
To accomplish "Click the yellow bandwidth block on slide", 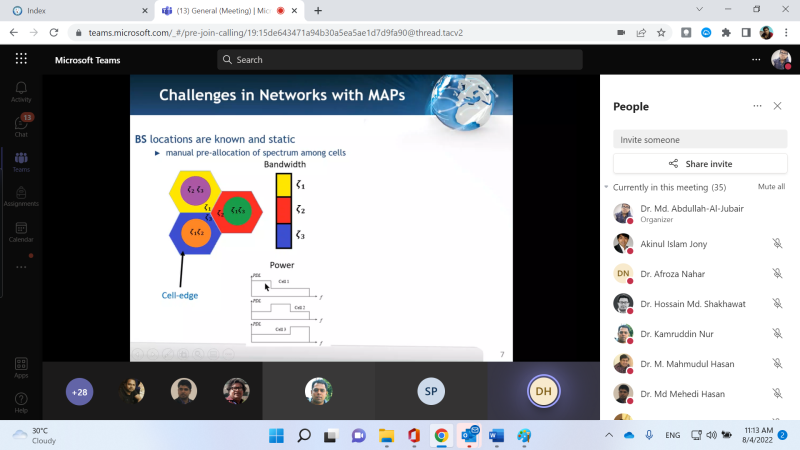I will pos(284,185).
